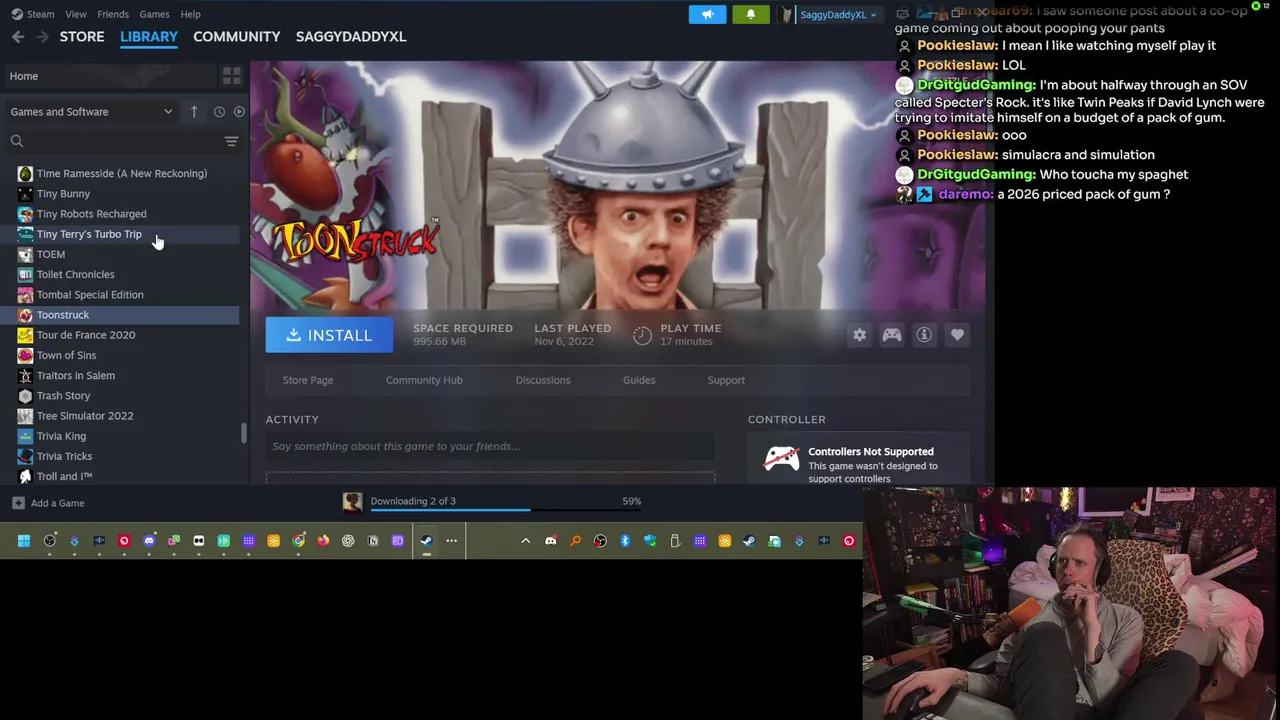Image resolution: width=1280 pixels, height=720 pixels.
Task: Click the Add a Game button
Action: click(48, 503)
